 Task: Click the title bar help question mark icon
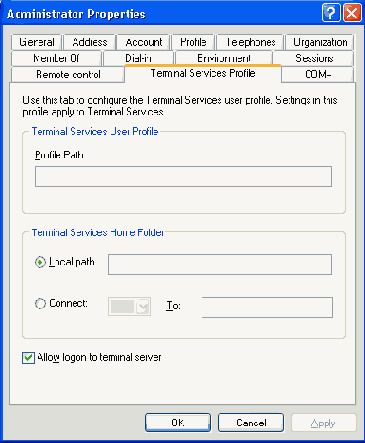pos(331,13)
